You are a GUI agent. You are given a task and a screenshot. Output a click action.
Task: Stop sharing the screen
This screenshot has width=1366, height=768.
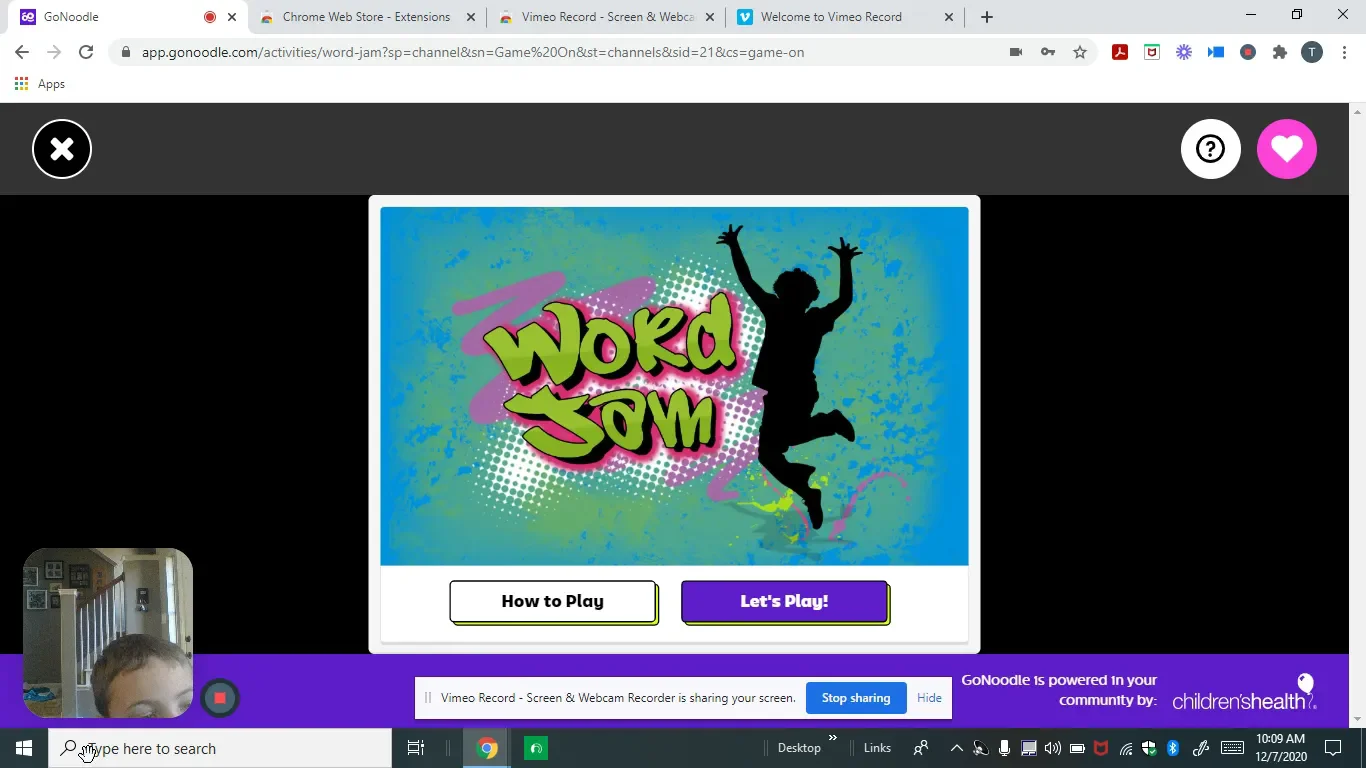point(856,698)
